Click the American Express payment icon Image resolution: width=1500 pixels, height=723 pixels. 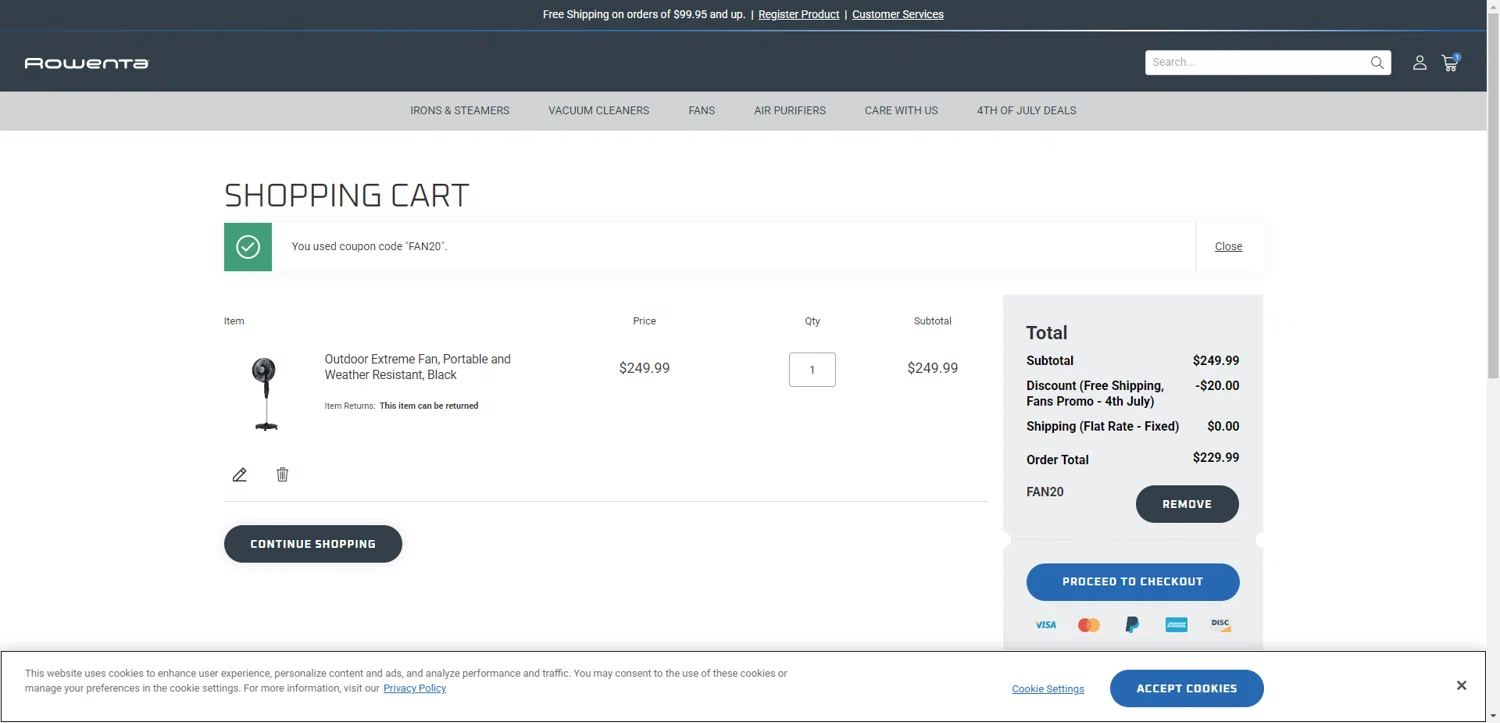1176,625
